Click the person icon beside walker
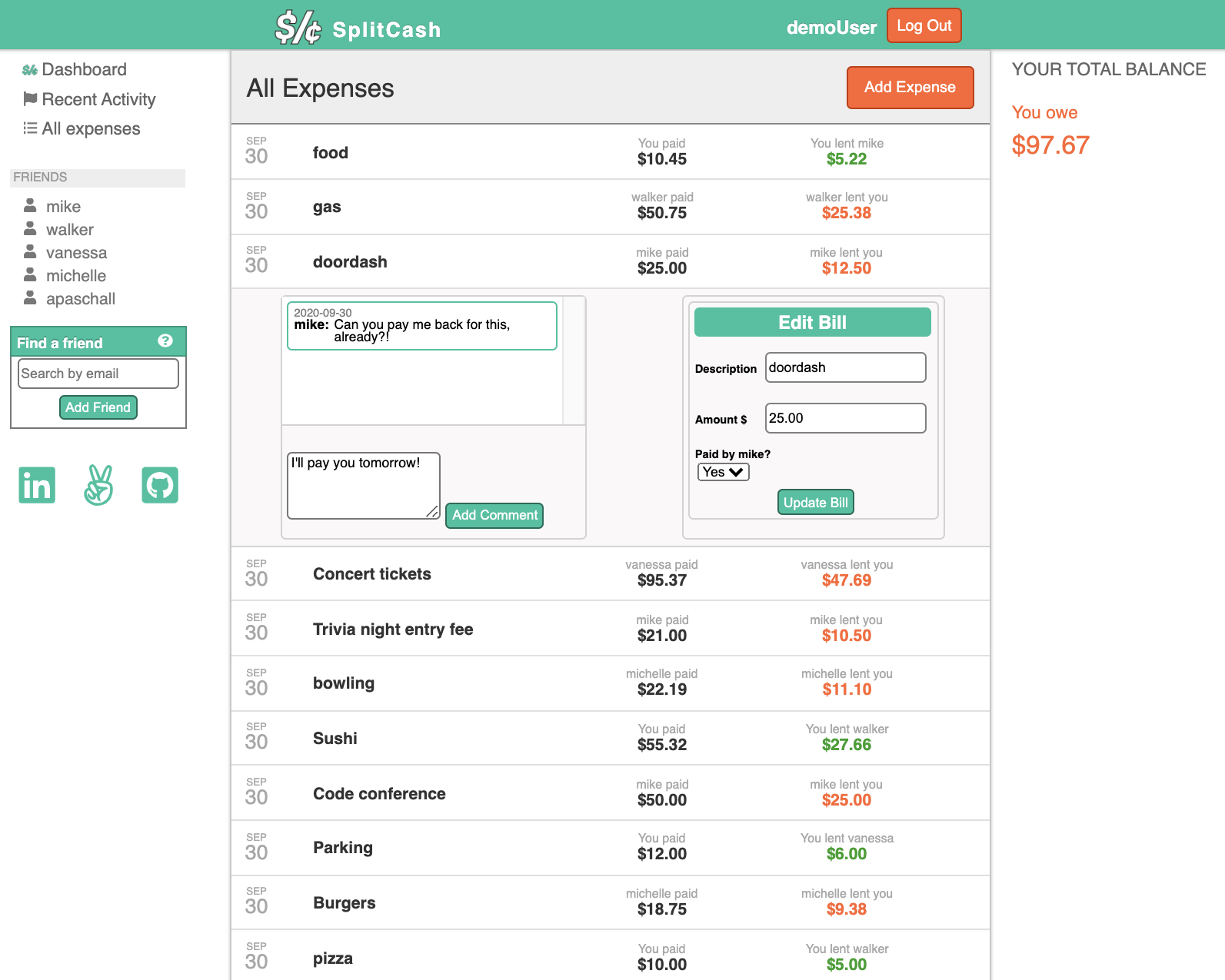The image size is (1225, 980). pyautogui.click(x=30, y=228)
